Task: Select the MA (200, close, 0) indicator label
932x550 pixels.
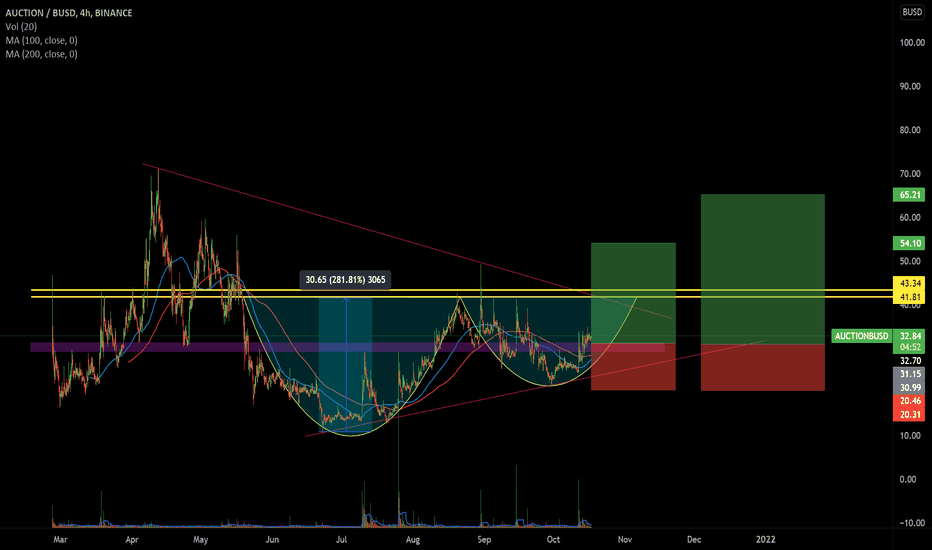Action: pyautogui.click(x=42, y=54)
